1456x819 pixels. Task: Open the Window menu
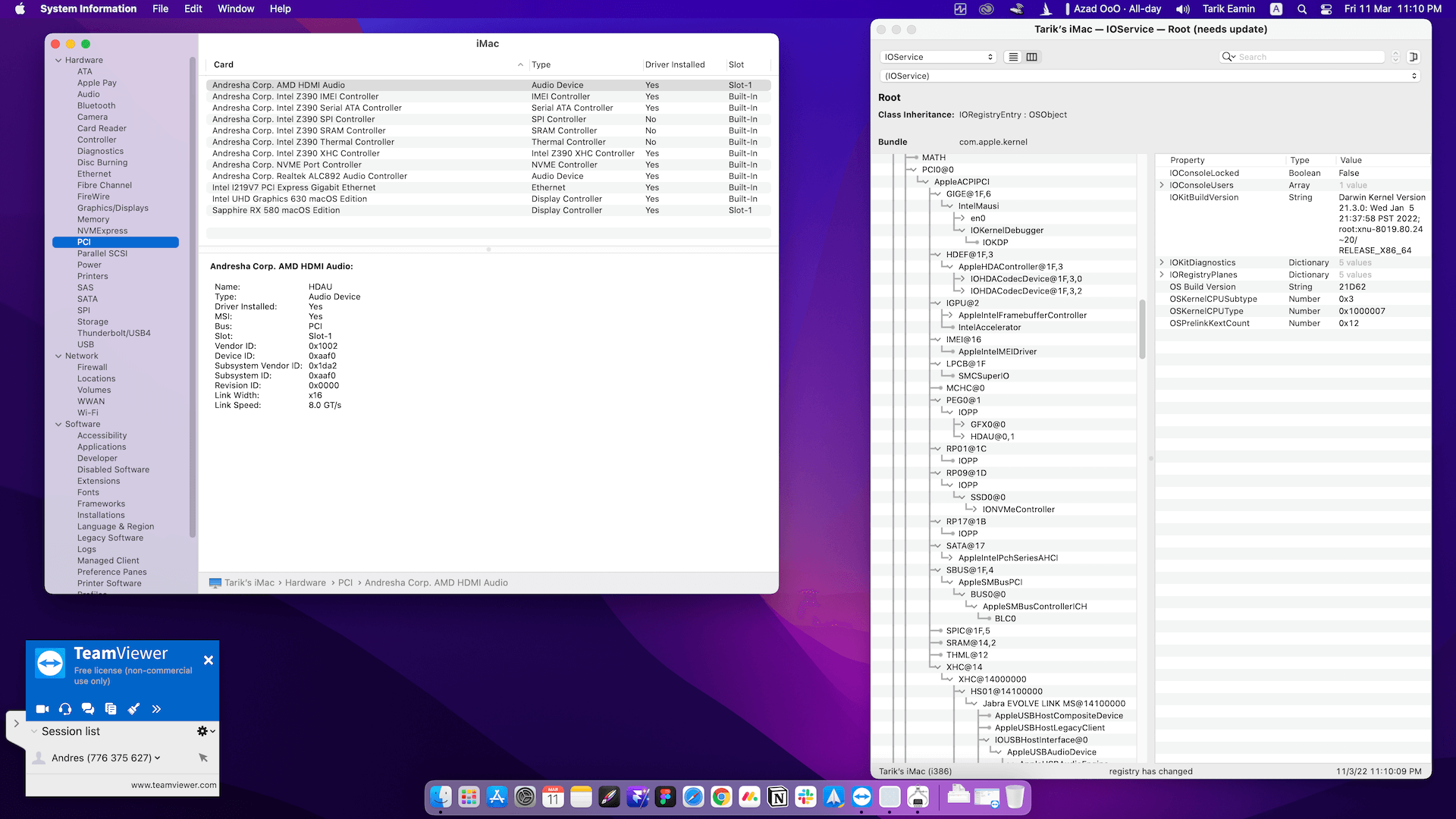236,9
